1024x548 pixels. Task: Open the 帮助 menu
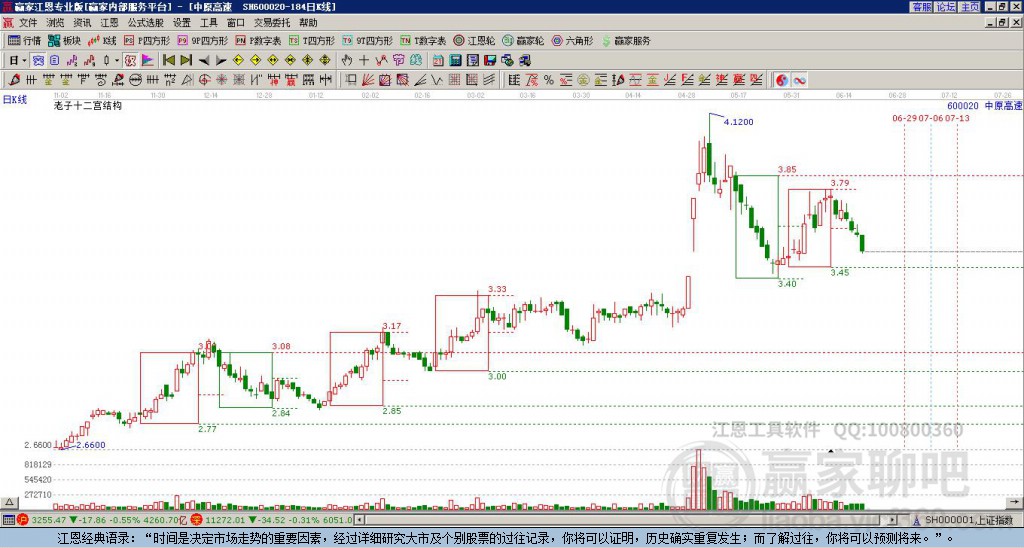(x=308, y=23)
